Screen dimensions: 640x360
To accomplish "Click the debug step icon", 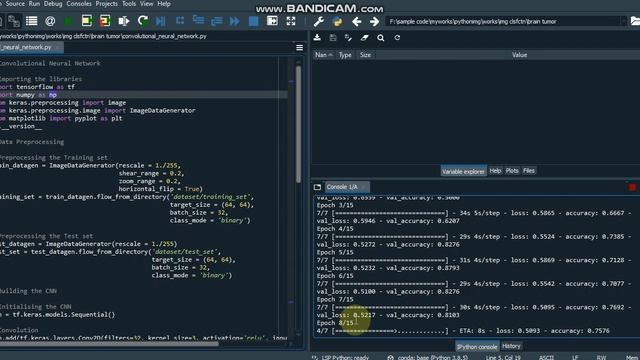I will 180,20.
